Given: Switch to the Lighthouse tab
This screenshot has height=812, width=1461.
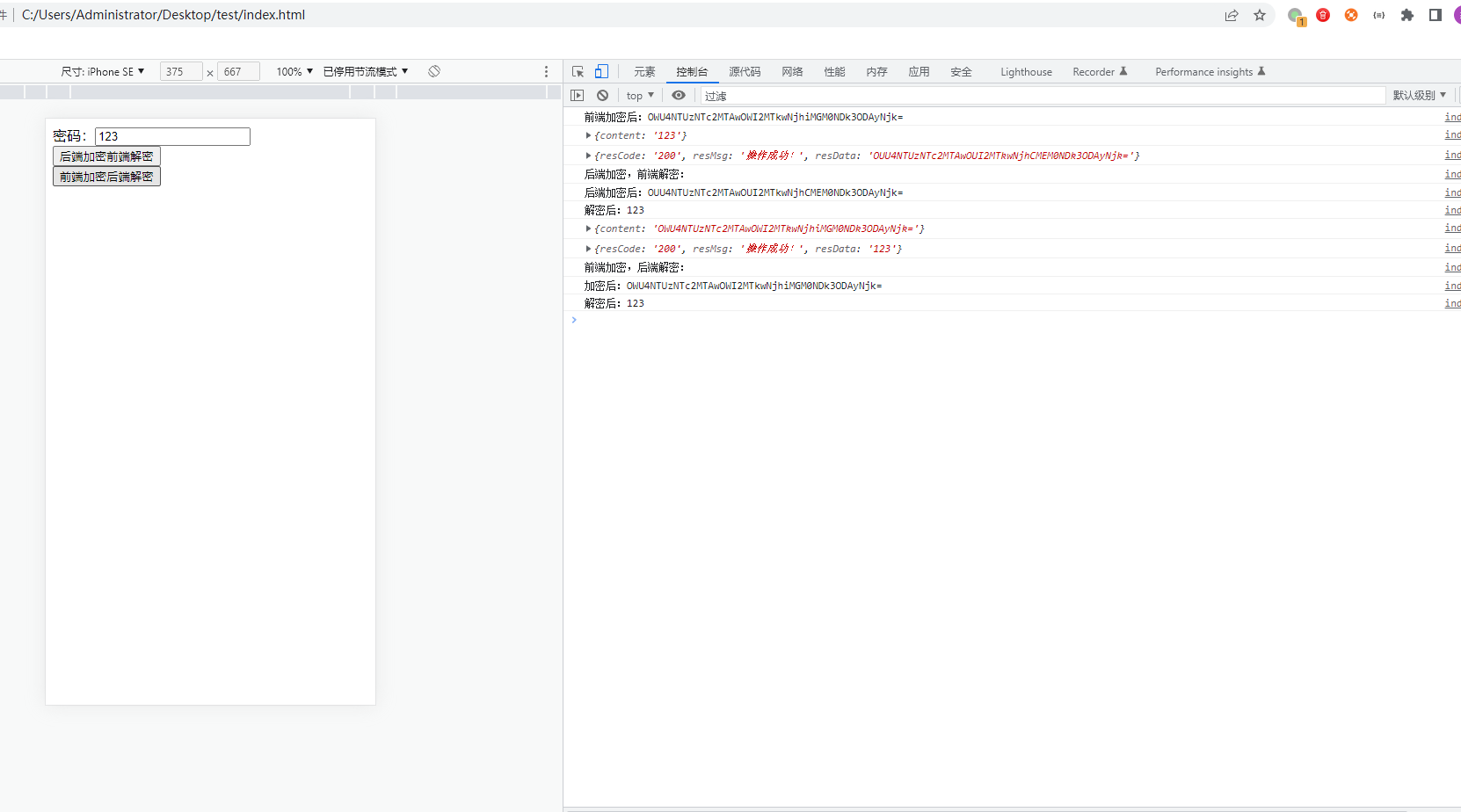Looking at the screenshot, I should [1026, 72].
